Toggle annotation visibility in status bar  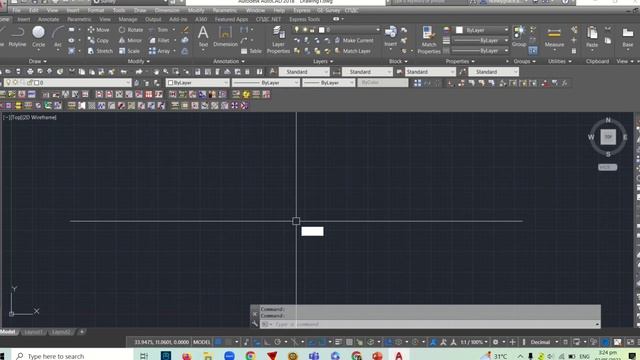pos(434,342)
